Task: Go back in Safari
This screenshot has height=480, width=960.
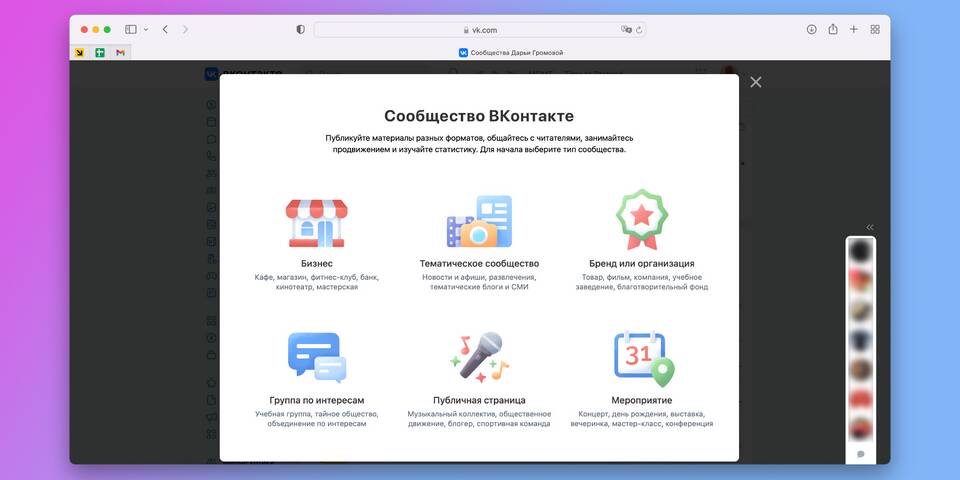Action: pos(165,29)
